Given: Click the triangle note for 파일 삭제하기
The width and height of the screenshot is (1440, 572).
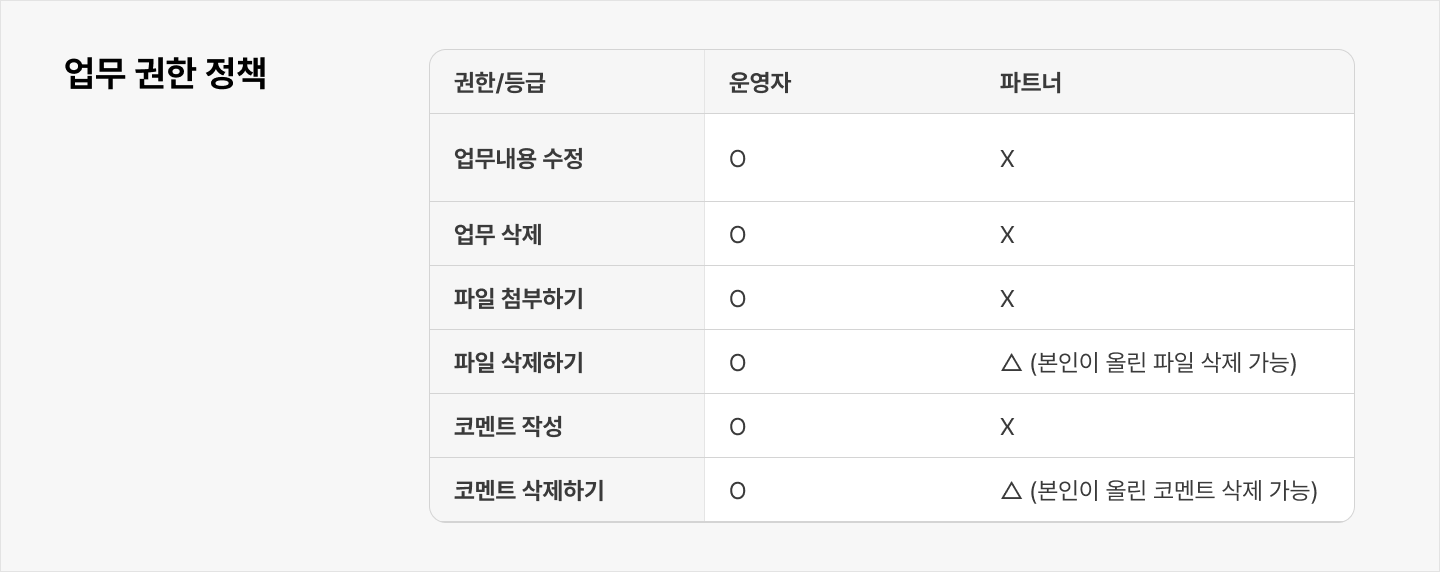Looking at the screenshot, I should point(1148,363).
